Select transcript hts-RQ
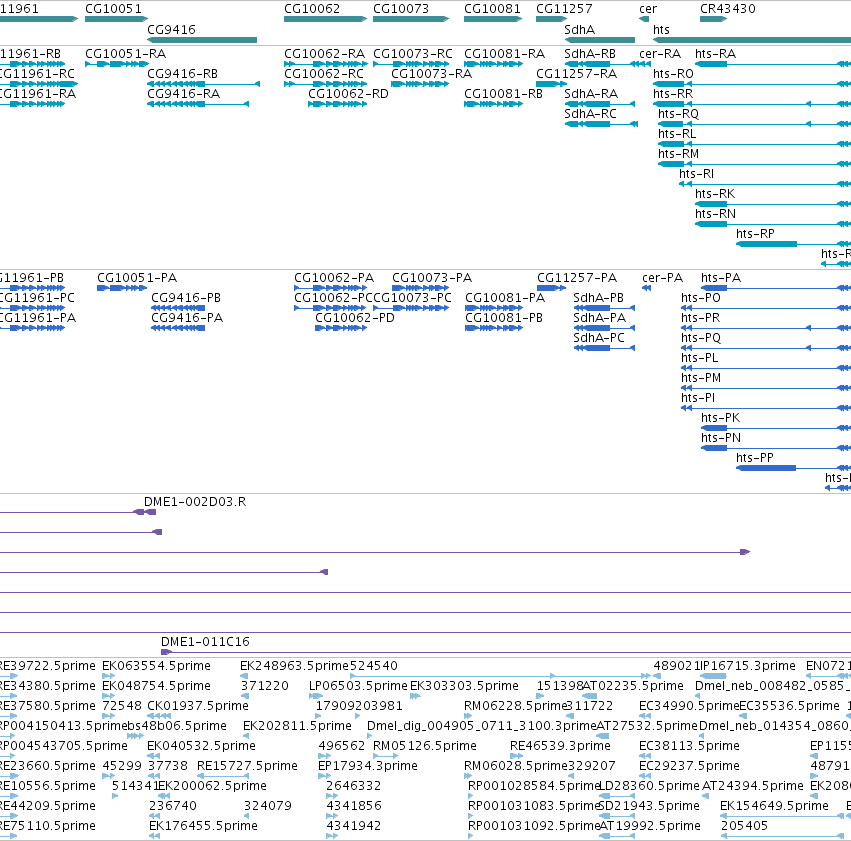This screenshot has height=841, width=851. [678, 114]
